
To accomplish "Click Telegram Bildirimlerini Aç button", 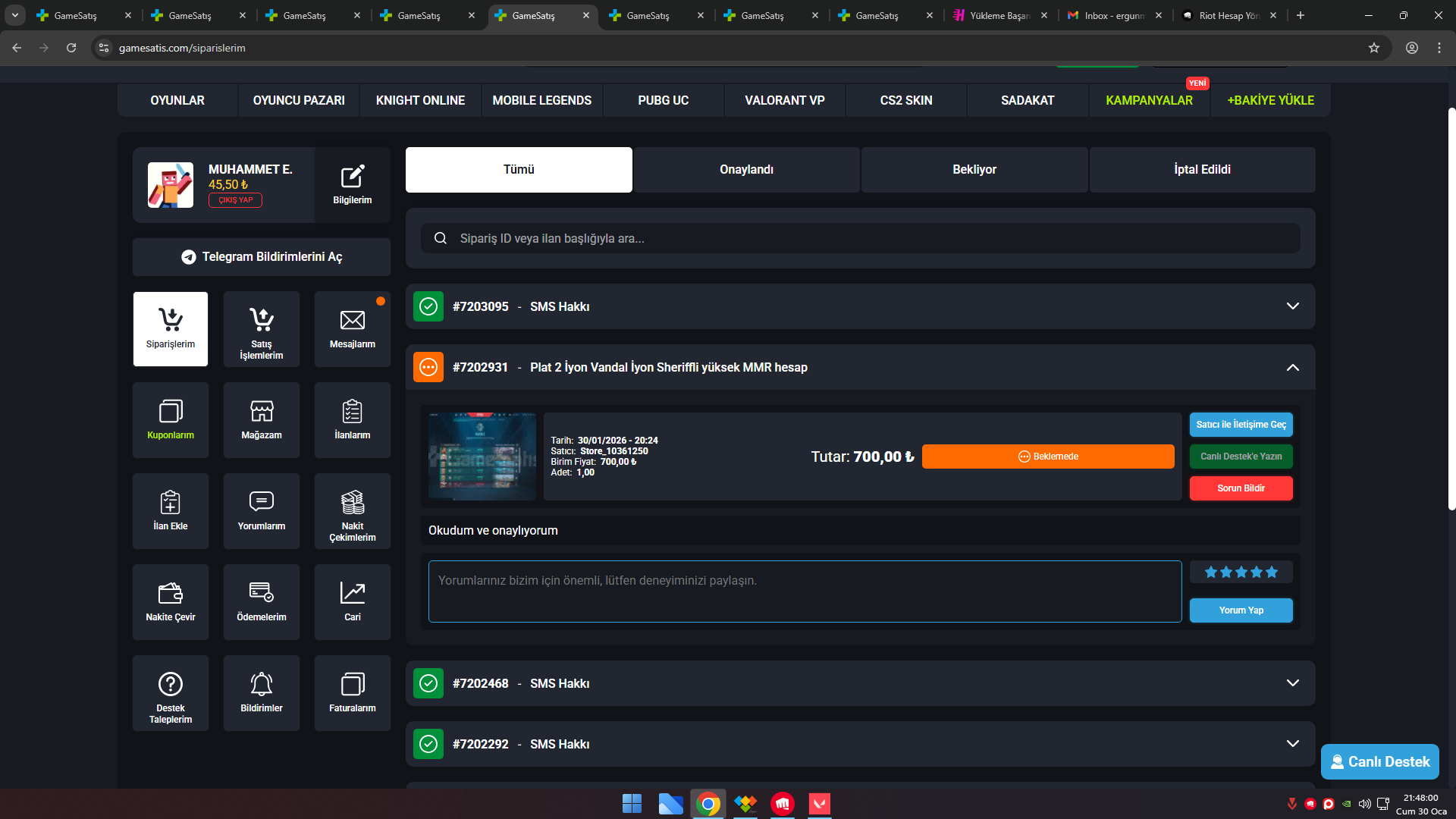I will coord(262,257).
